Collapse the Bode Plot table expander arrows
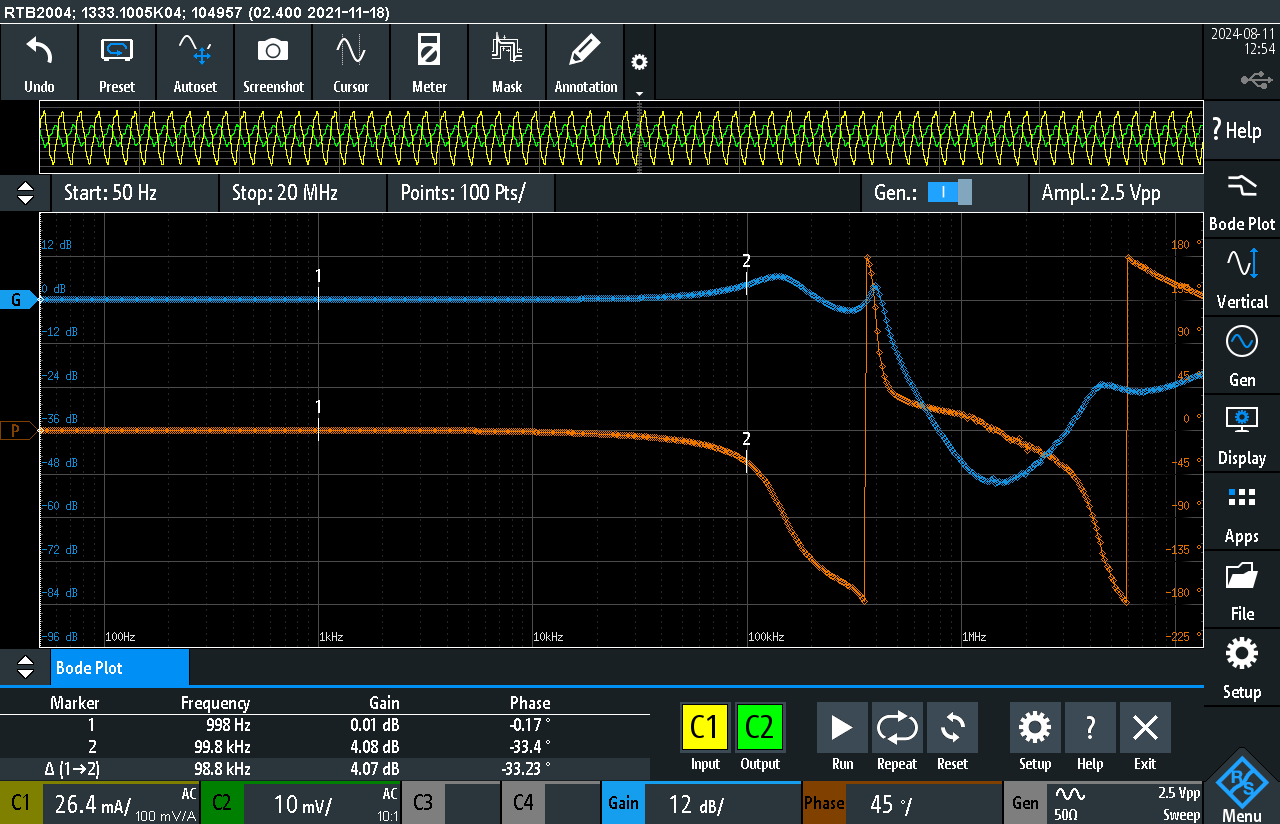The height and width of the screenshot is (824, 1280). point(25,667)
